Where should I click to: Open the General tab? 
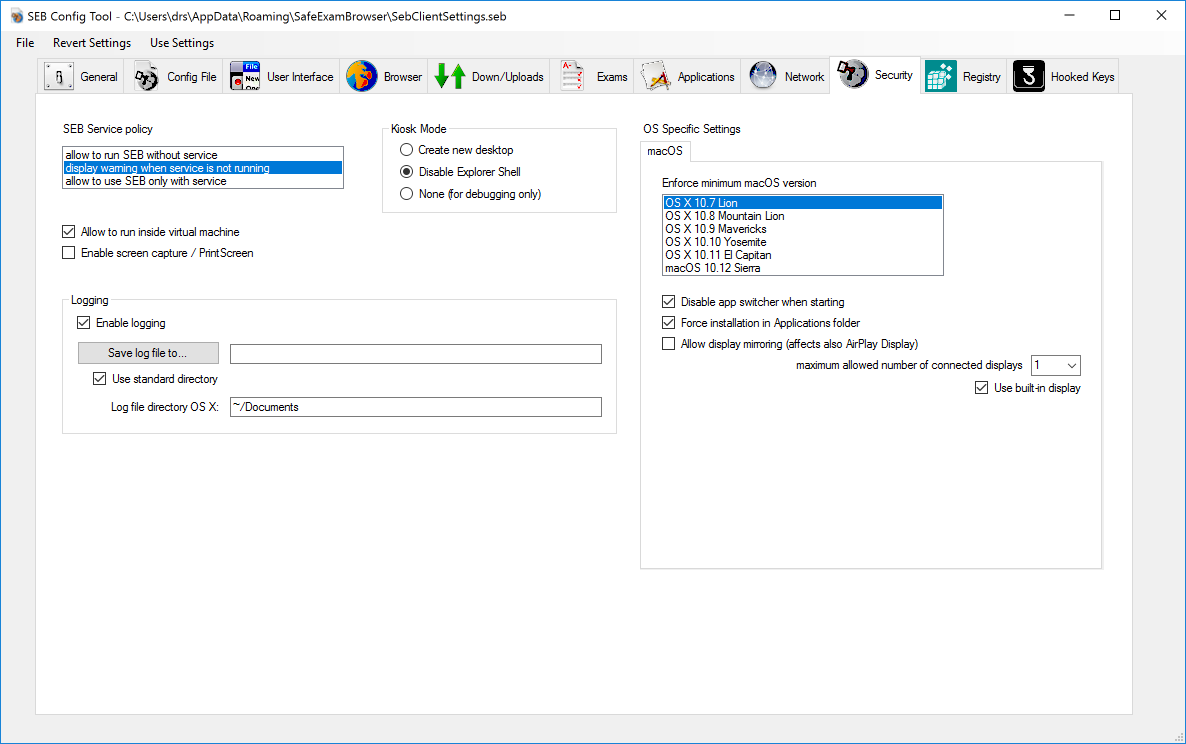pos(82,76)
